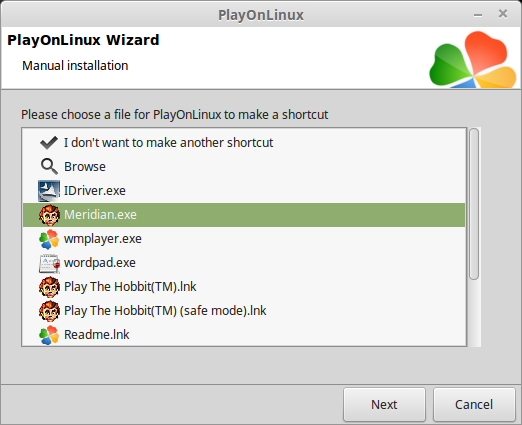Screen dimensions: 522x425
Task: Click the Play The Hobbit(TM).lnk icon
Action: click(49, 287)
